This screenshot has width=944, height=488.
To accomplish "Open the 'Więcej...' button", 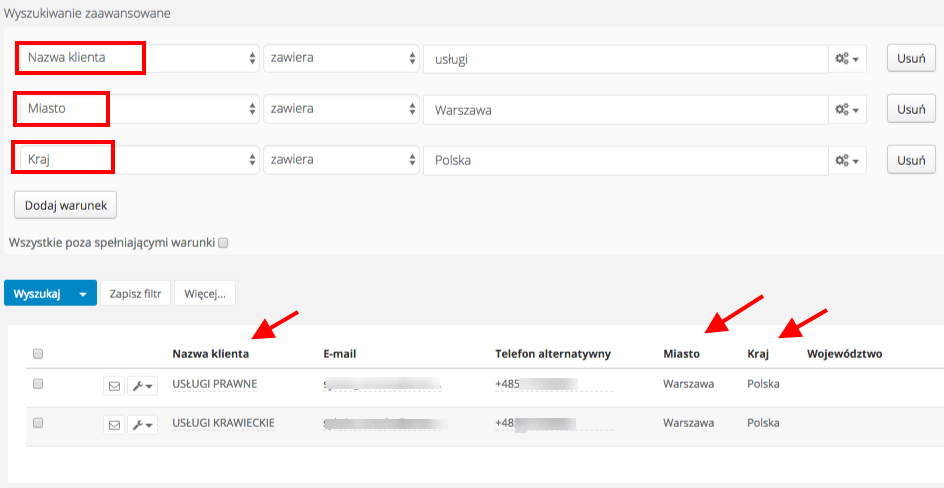I will [x=205, y=294].
